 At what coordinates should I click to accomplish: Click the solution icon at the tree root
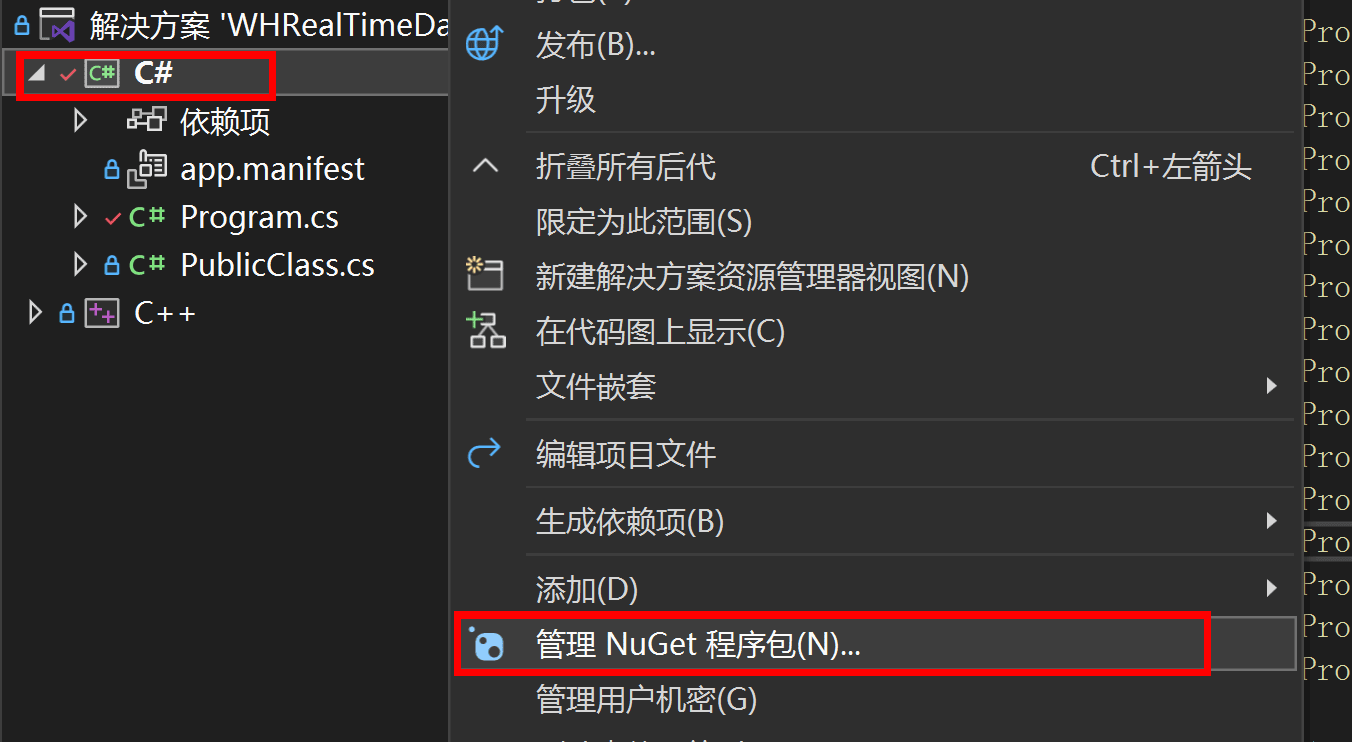59,24
